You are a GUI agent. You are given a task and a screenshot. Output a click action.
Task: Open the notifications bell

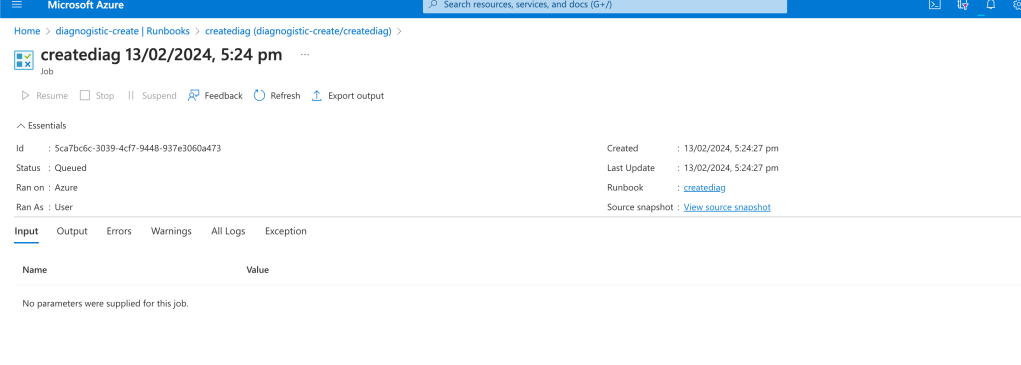click(991, 5)
